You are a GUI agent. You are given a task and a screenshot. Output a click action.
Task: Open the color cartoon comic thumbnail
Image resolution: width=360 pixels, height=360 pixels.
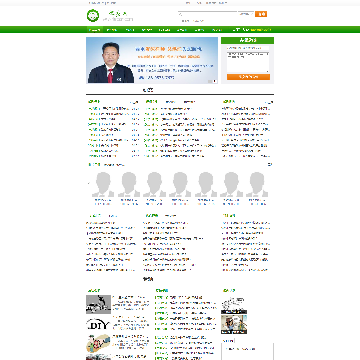click(x=234, y=325)
